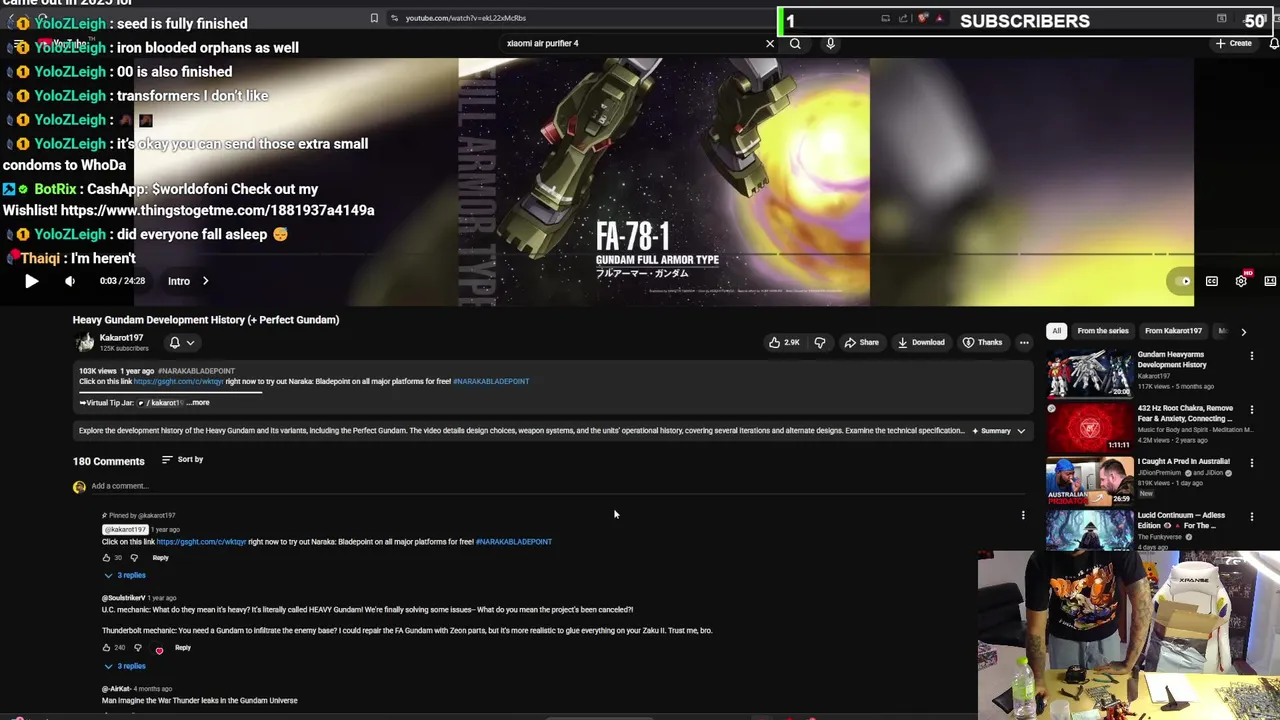The image size is (1280, 720).
Task: Click the Thanks button
Action: [x=982, y=342]
